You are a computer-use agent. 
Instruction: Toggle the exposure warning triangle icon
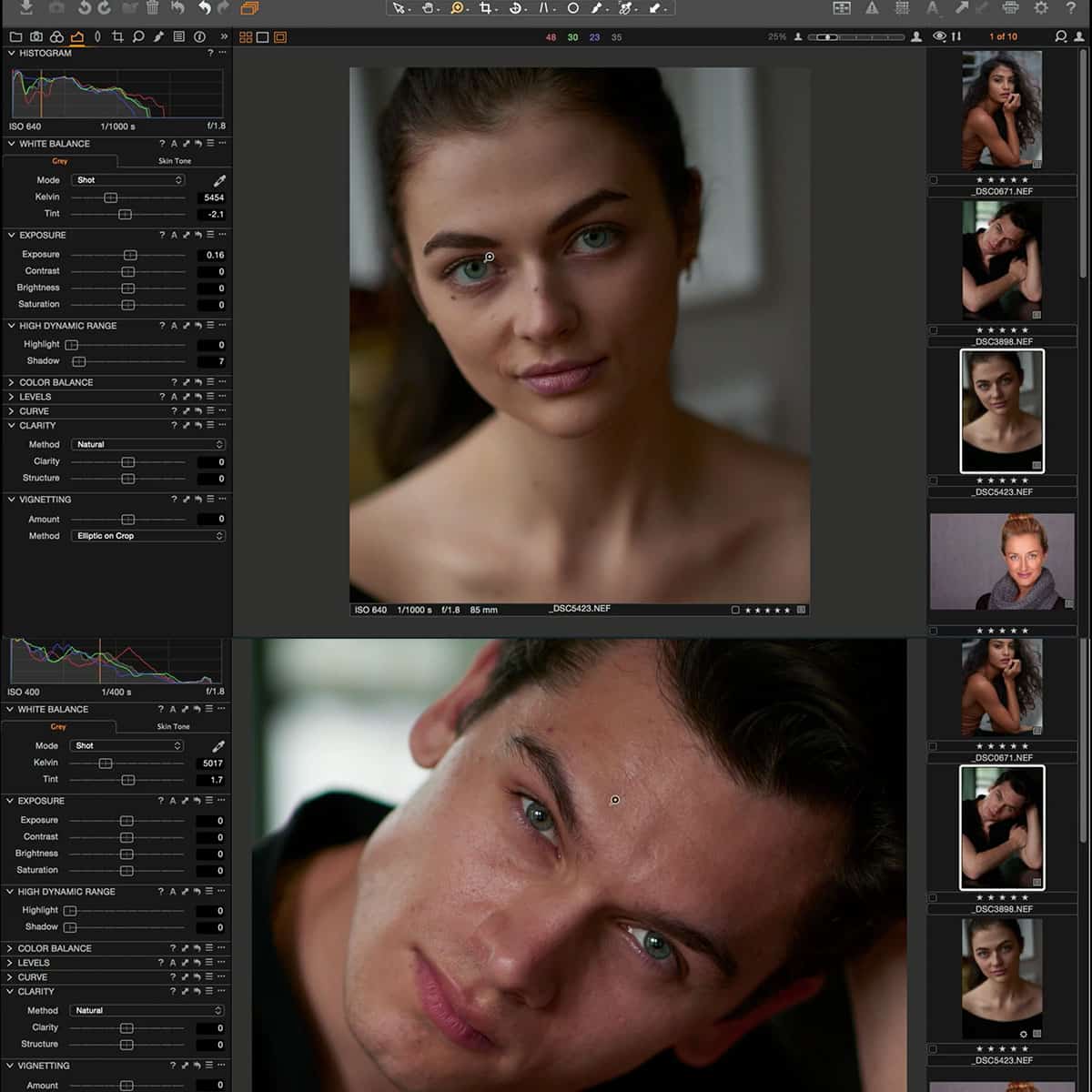872,9
